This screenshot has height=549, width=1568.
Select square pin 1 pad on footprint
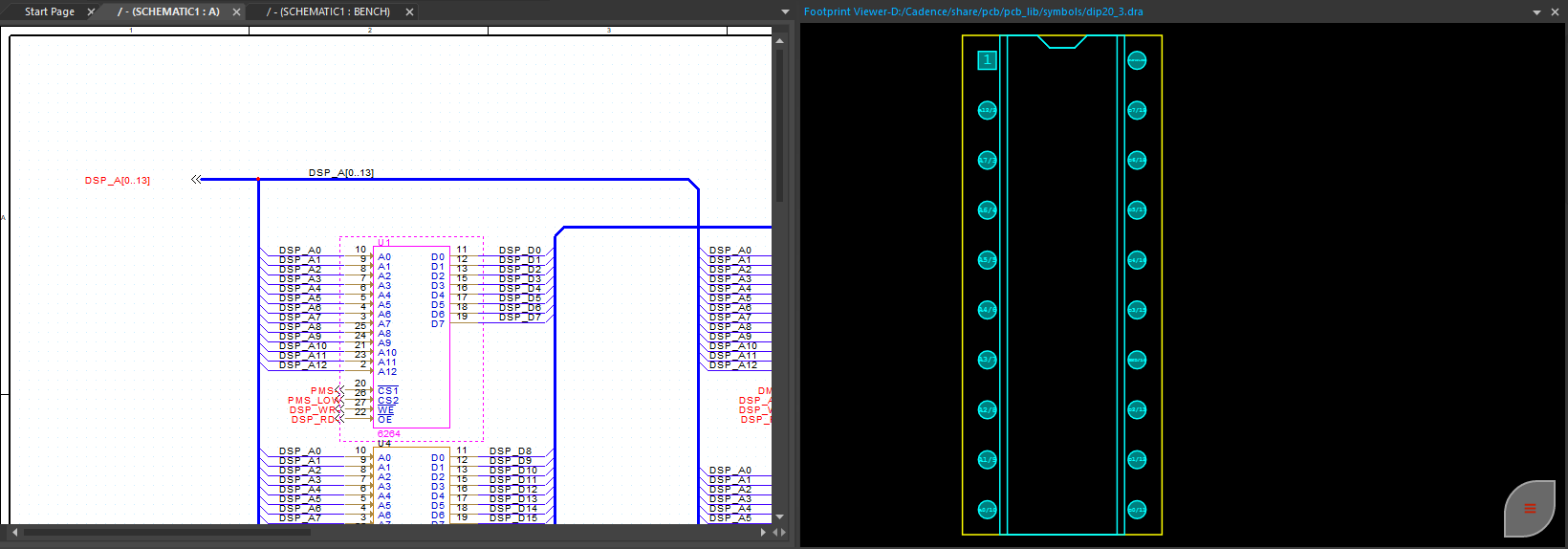coord(987,60)
